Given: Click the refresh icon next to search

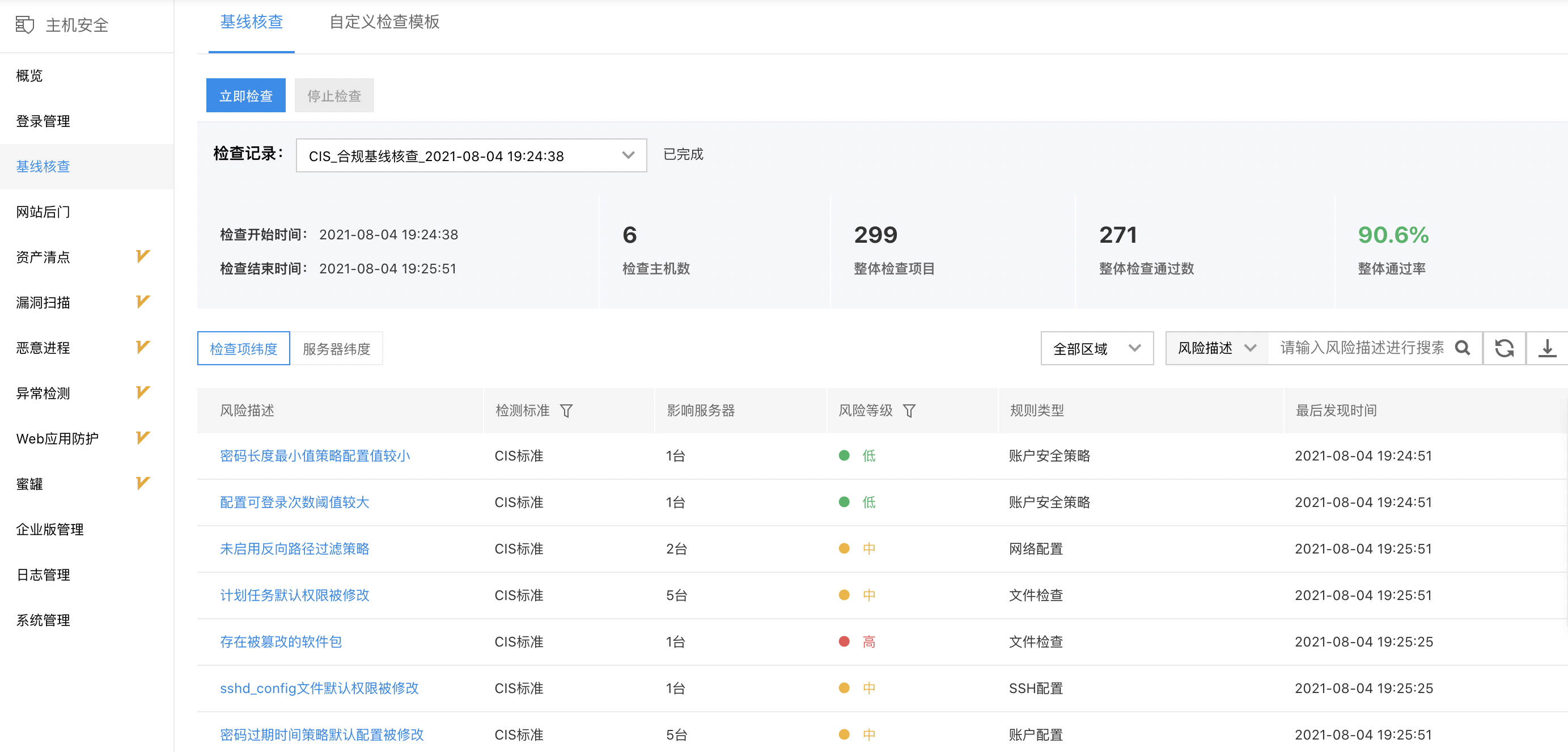Looking at the screenshot, I should pyautogui.click(x=1503, y=348).
